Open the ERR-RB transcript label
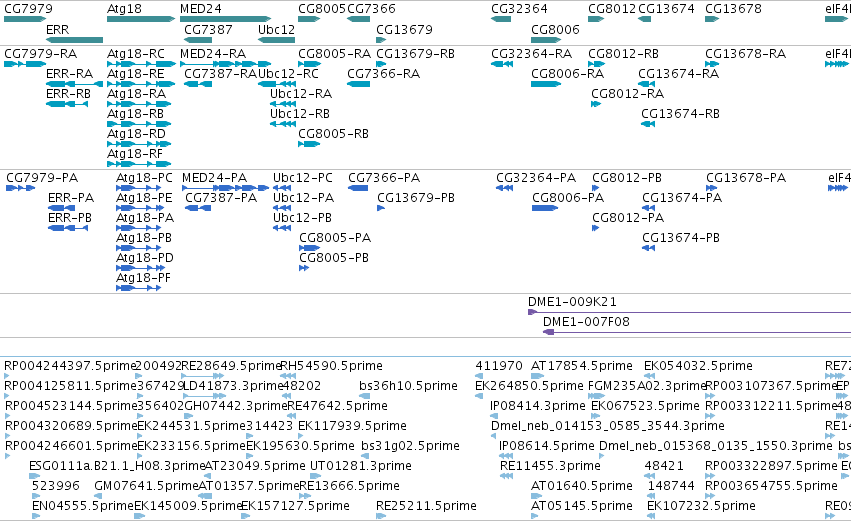 point(68,94)
